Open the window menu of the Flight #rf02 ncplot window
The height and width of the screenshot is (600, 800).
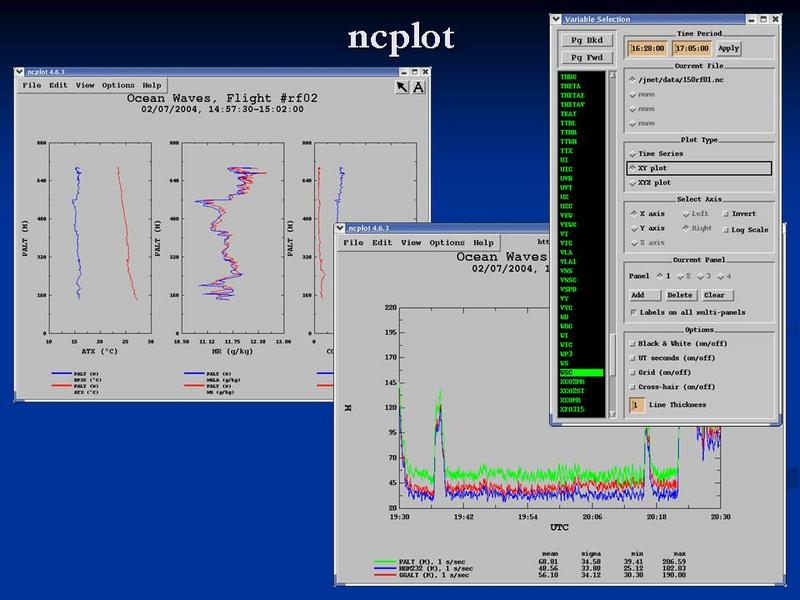point(19,72)
